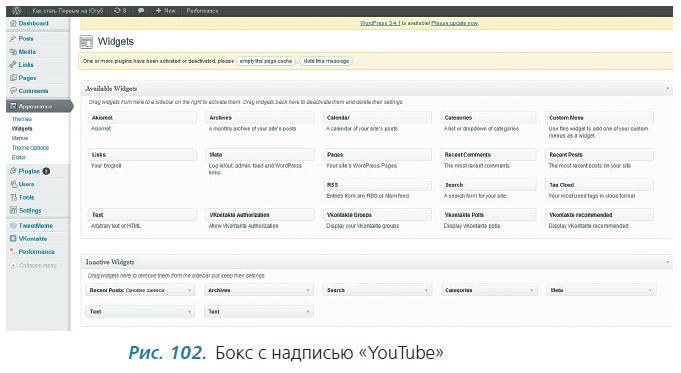Click the Comments bubble icon in sidebar
The height and width of the screenshot is (373, 681).
pos(13,91)
